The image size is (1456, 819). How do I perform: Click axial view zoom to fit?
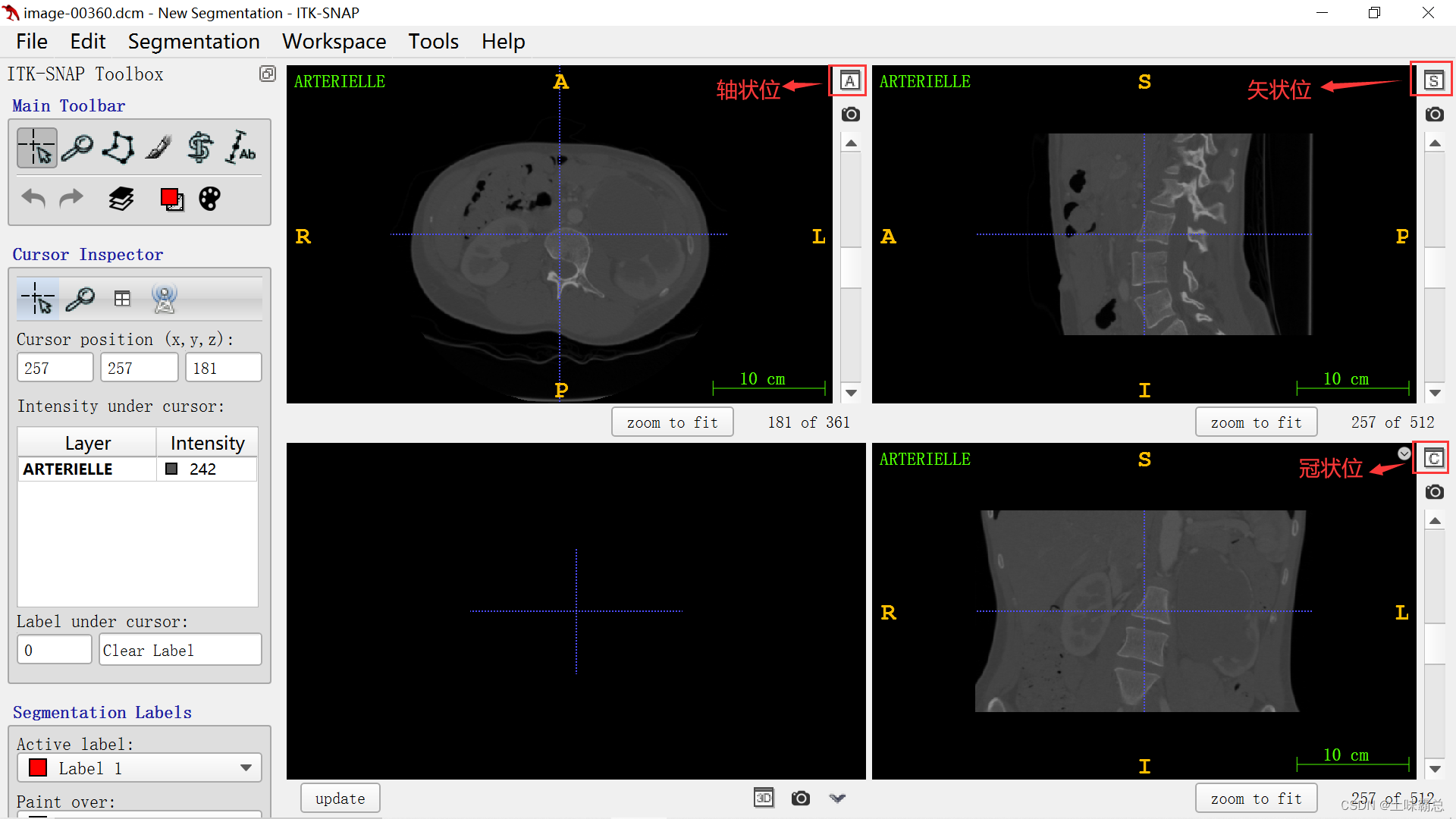coord(672,422)
